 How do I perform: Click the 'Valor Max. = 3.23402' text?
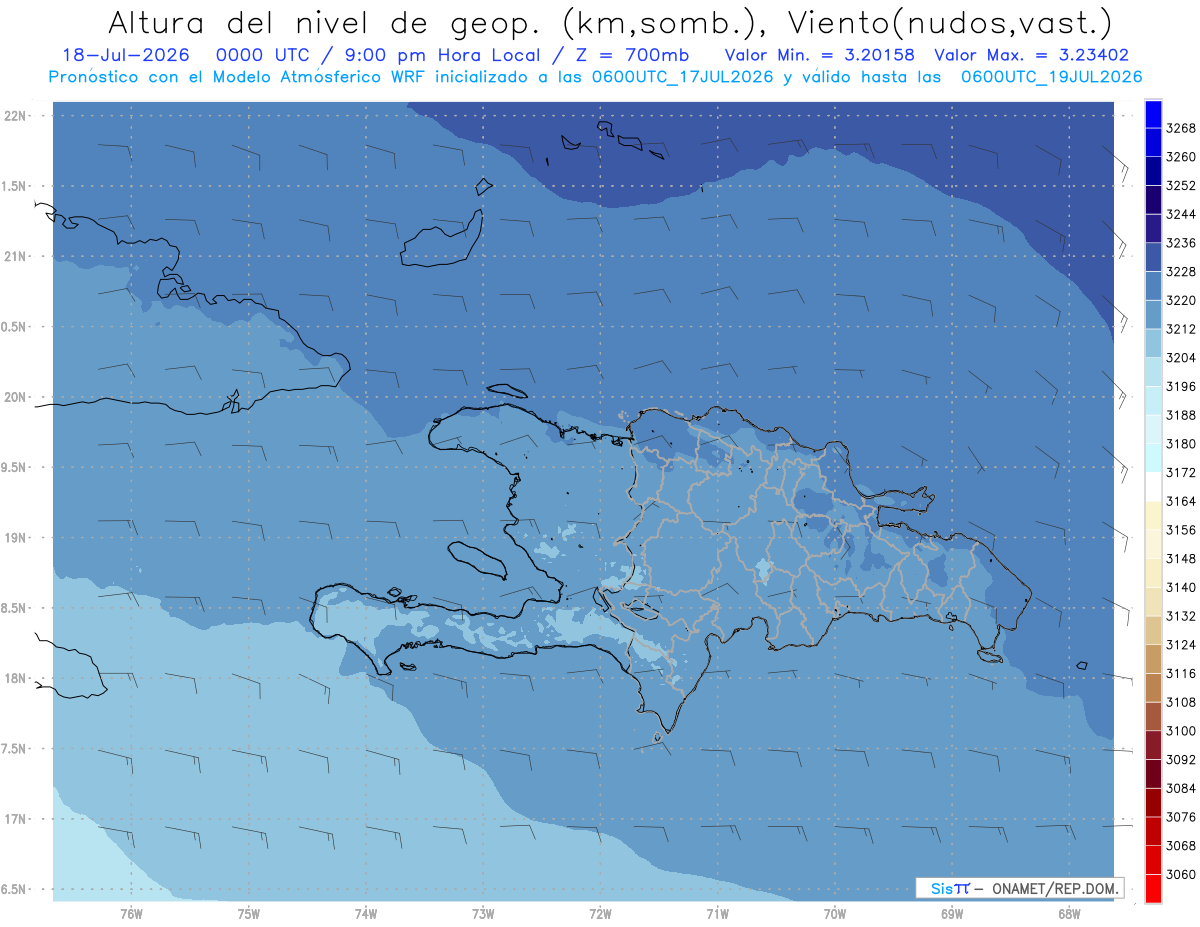[x=1030, y=55]
